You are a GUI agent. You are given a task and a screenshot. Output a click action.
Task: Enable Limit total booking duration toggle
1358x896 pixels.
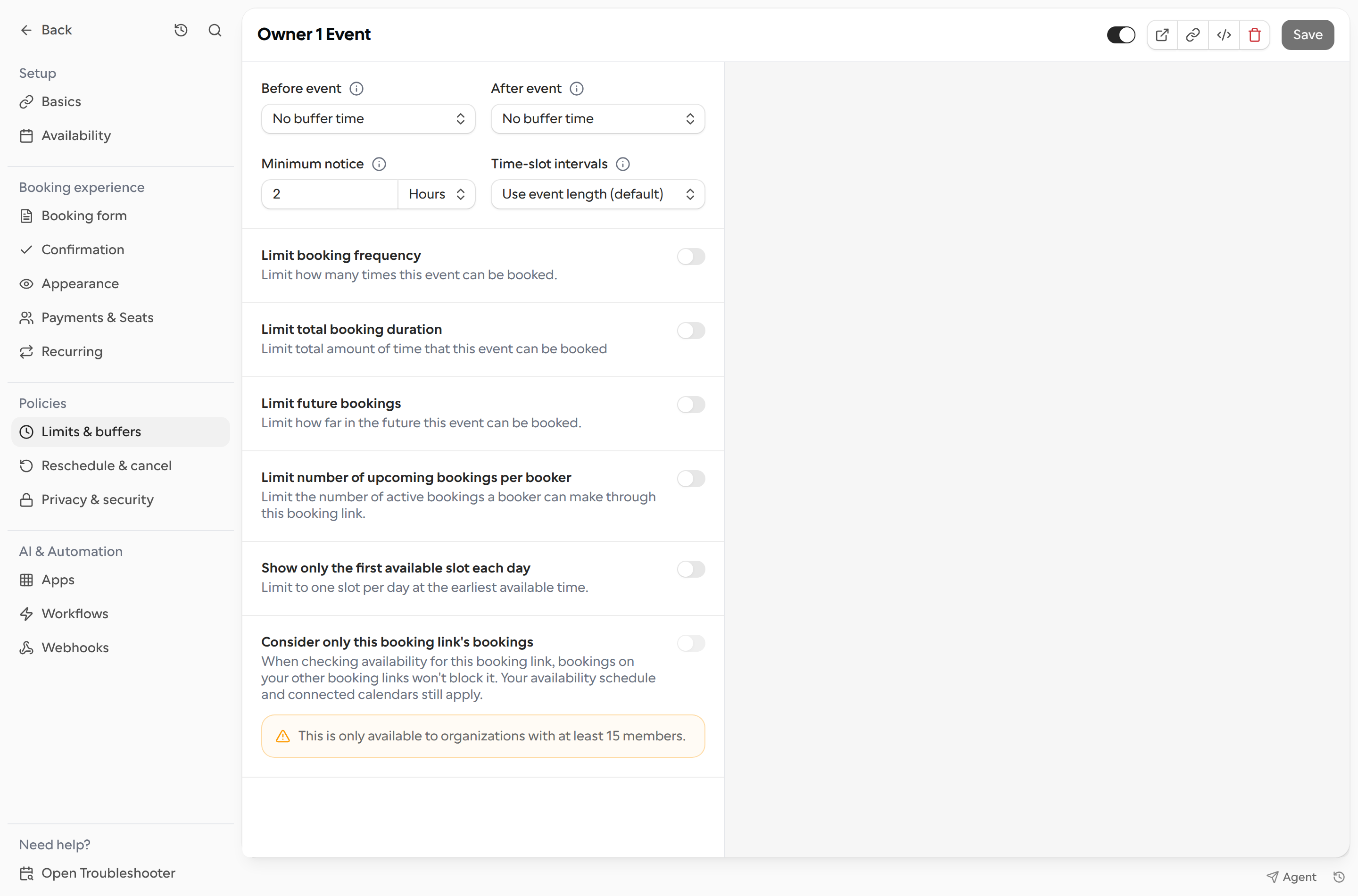[x=691, y=330]
